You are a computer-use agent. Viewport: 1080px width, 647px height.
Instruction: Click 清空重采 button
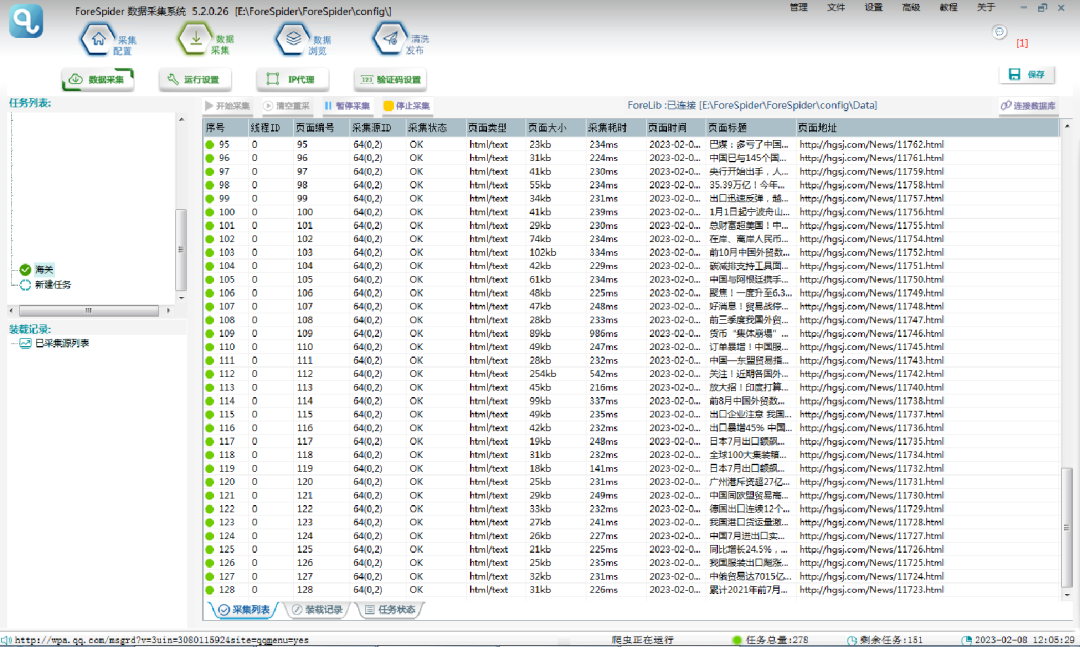287,105
